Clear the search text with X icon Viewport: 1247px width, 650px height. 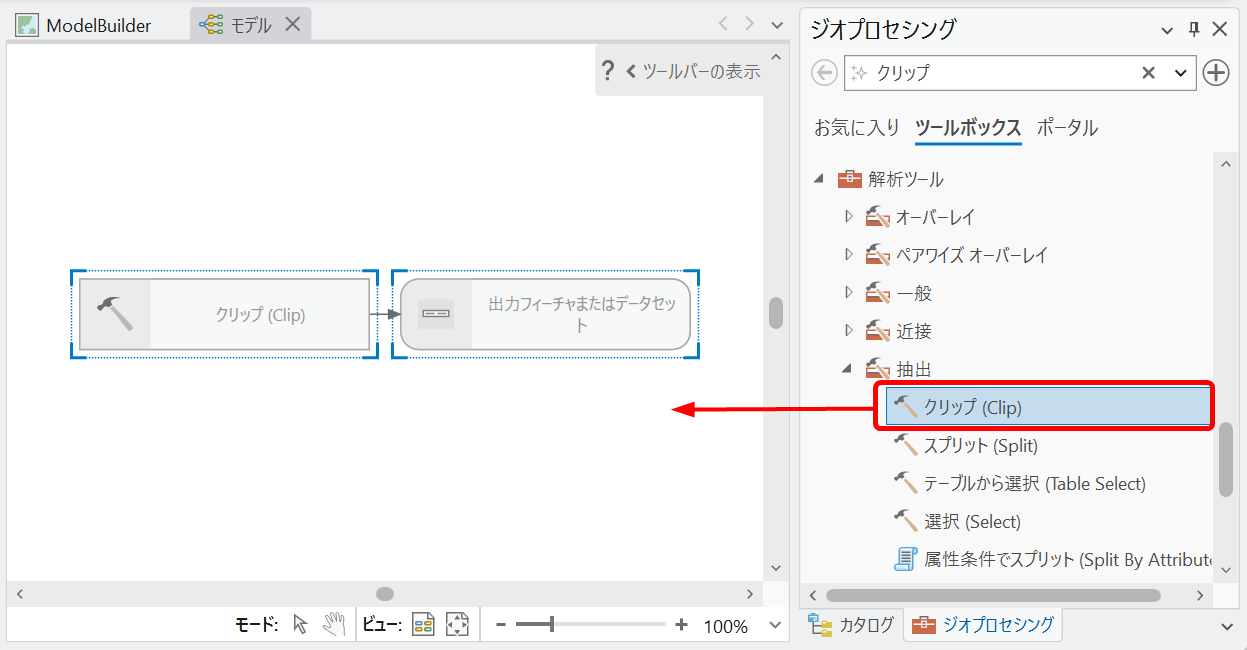[x=1148, y=73]
